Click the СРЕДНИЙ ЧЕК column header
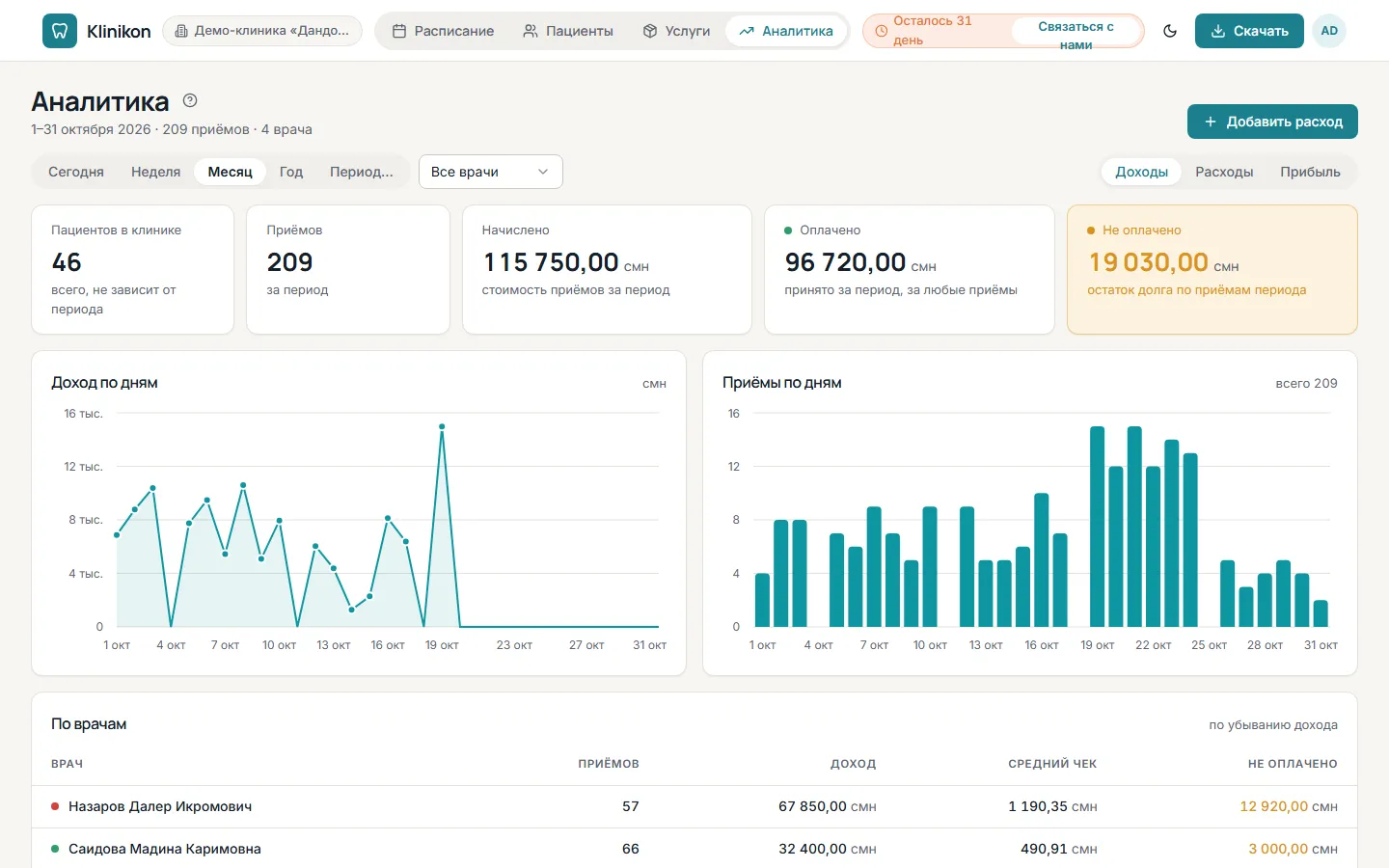 (1052, 764)
